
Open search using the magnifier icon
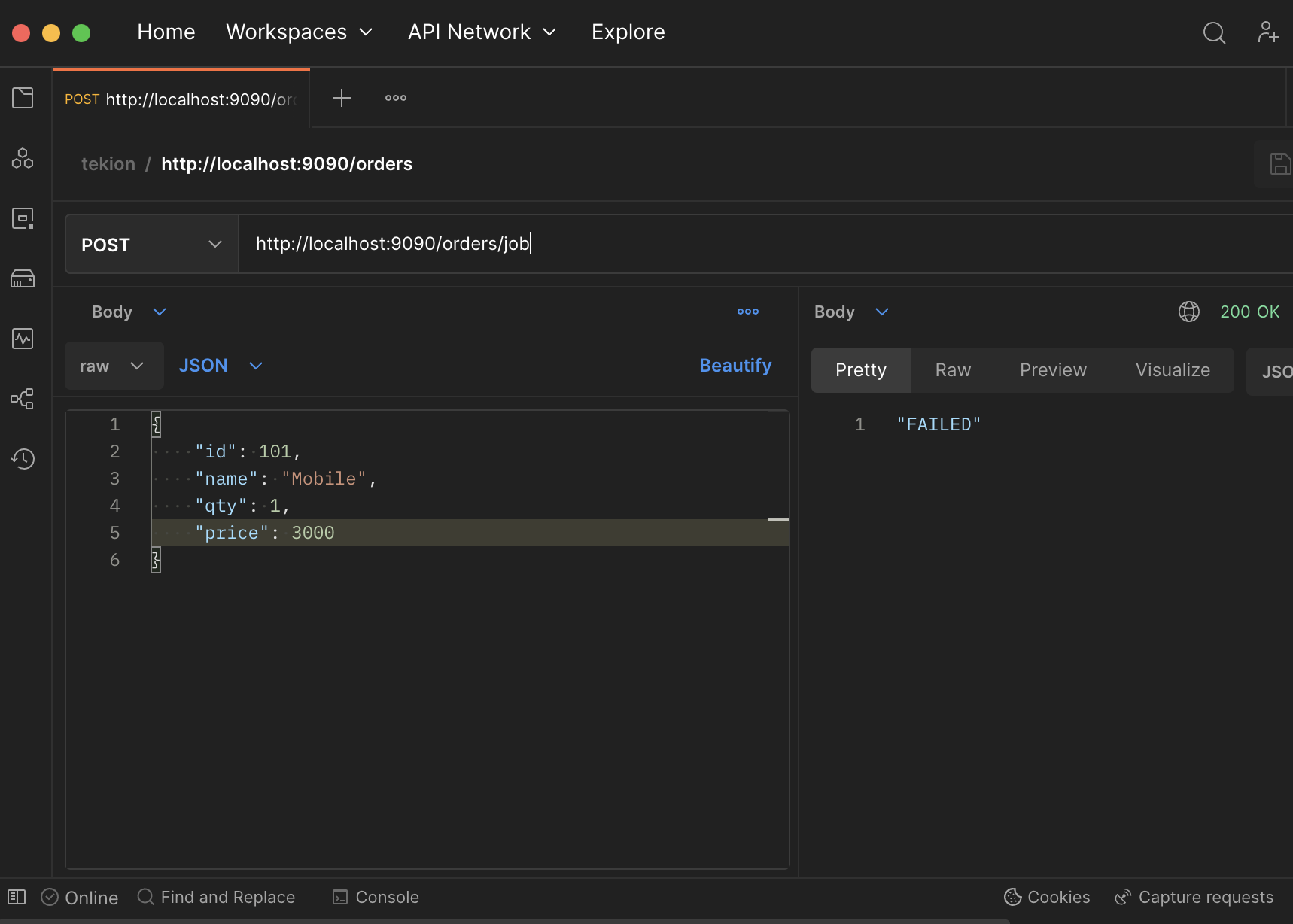pyautogui.click(x=1214, y=33)
